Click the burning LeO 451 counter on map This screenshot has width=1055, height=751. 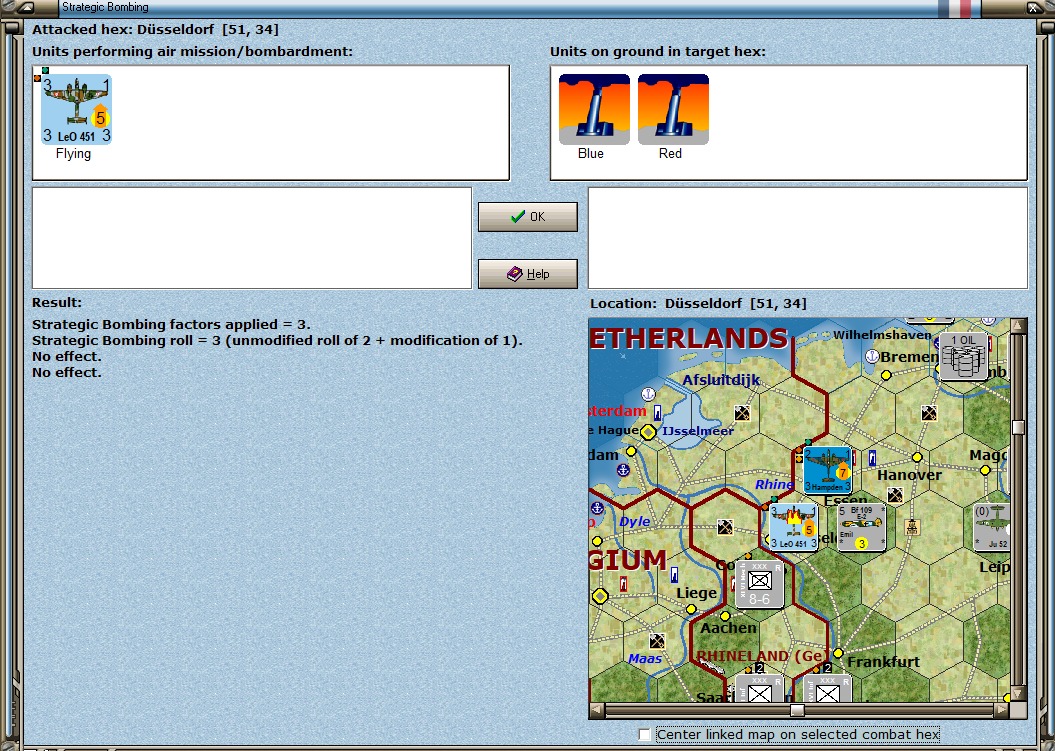[794, 527]
